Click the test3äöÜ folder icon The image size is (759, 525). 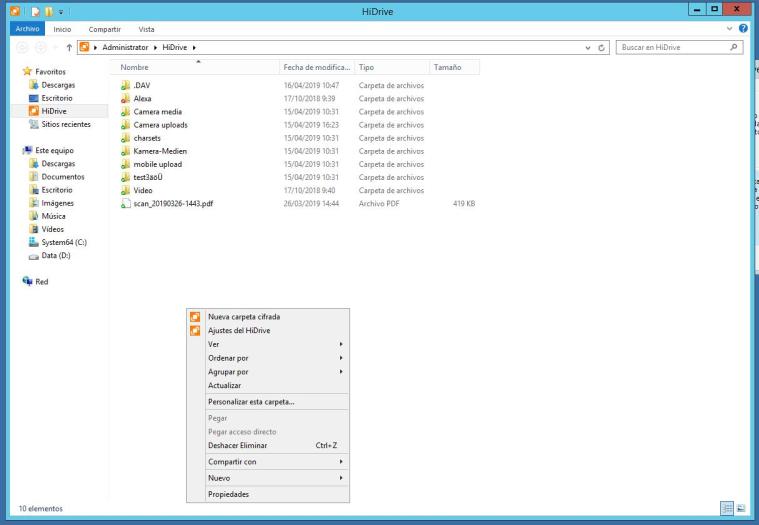coord(125,177)
